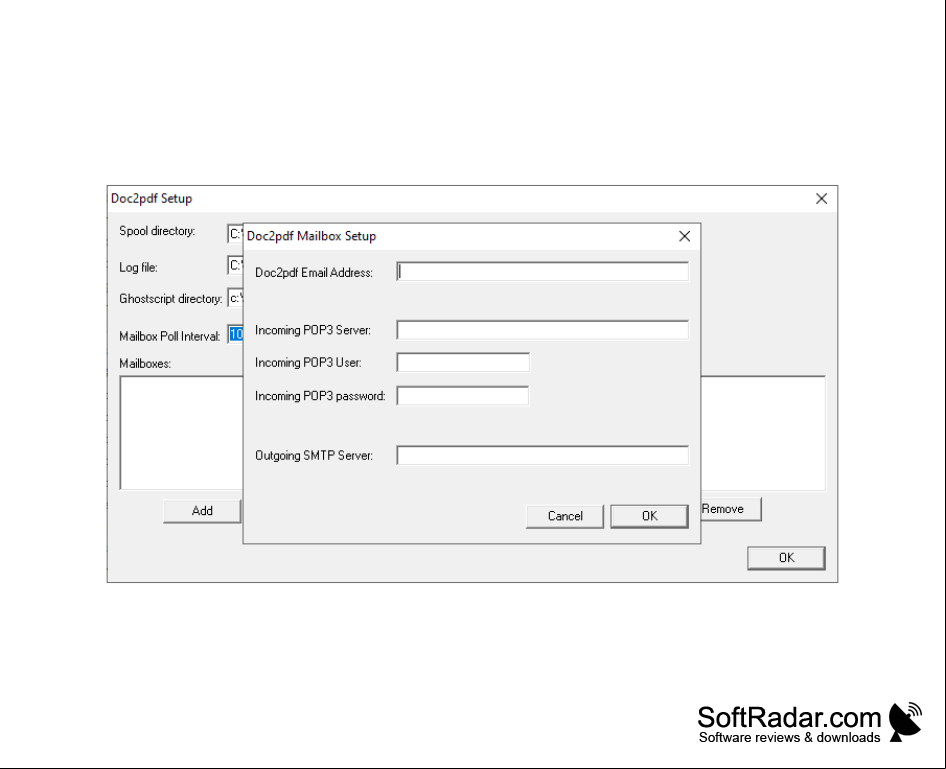
Task: Cancel the Mailbox Setup dialog
Action: tap(565, 516)
